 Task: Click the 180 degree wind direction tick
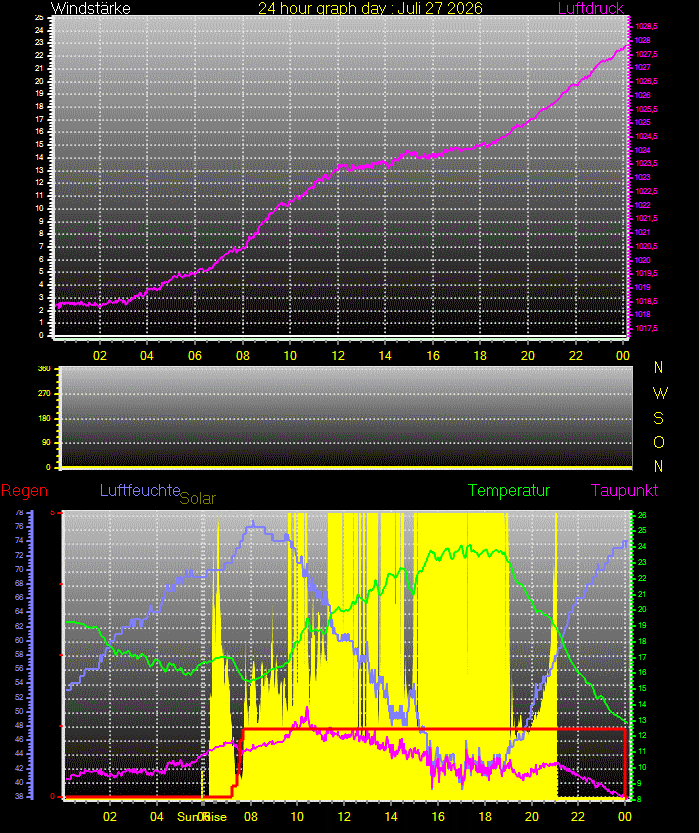click(x=45, y=418)
